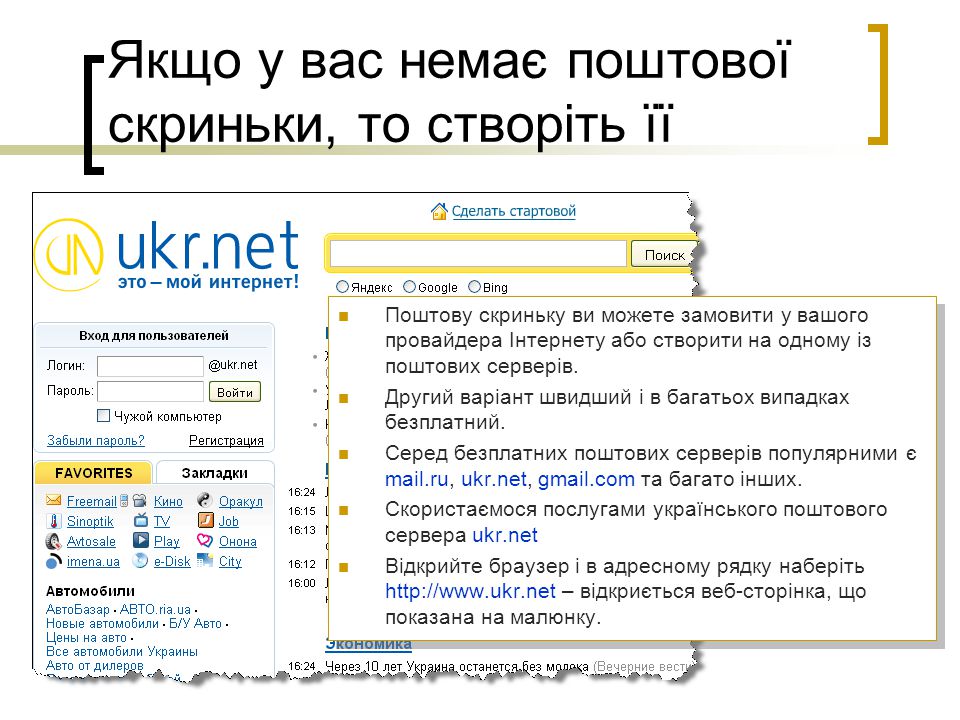Open the Sinoptik link
Viewport: 960px width, 720px height.
point(90,521)
